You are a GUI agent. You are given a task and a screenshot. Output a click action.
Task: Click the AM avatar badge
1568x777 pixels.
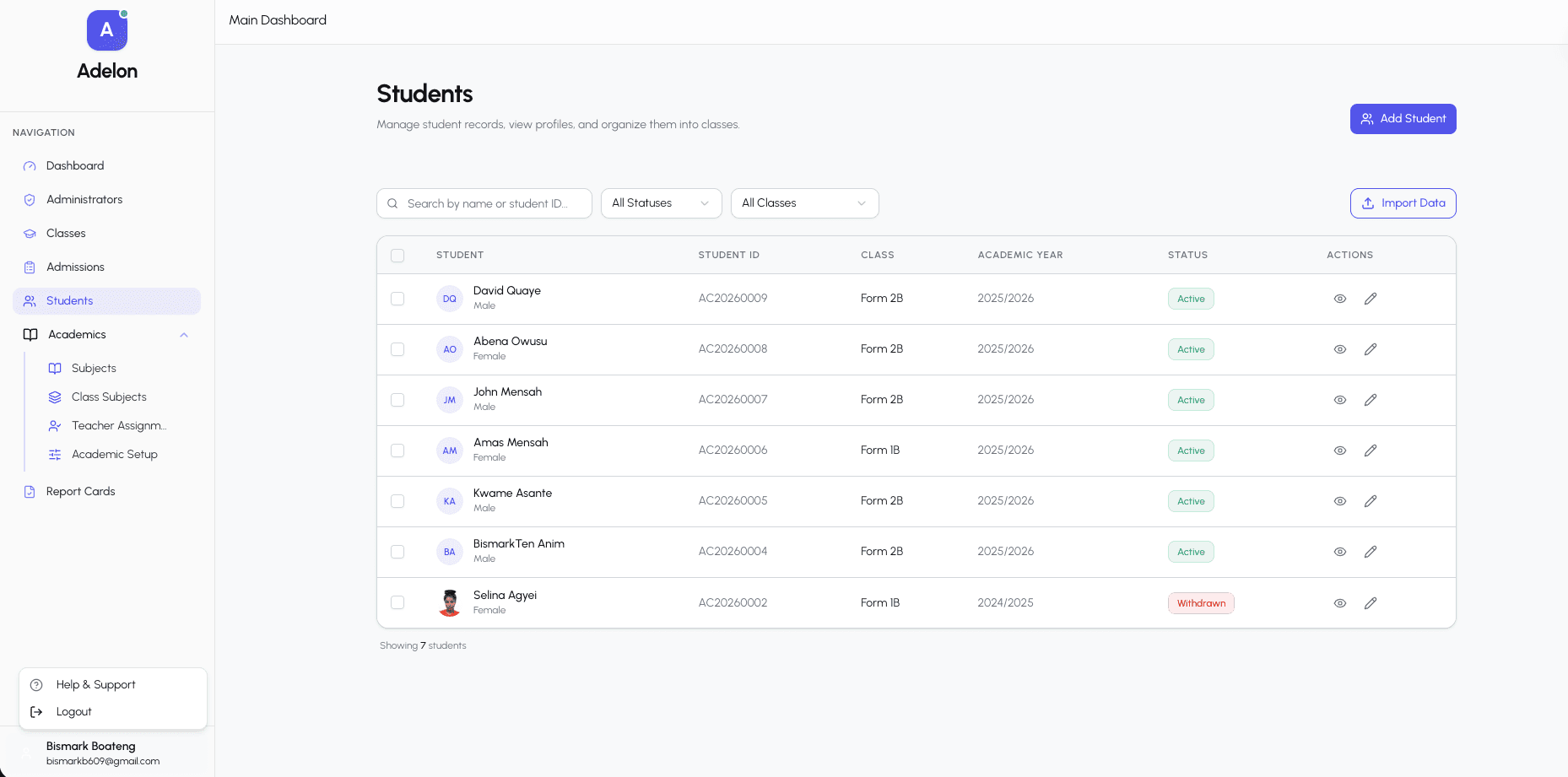click(450, 451)
